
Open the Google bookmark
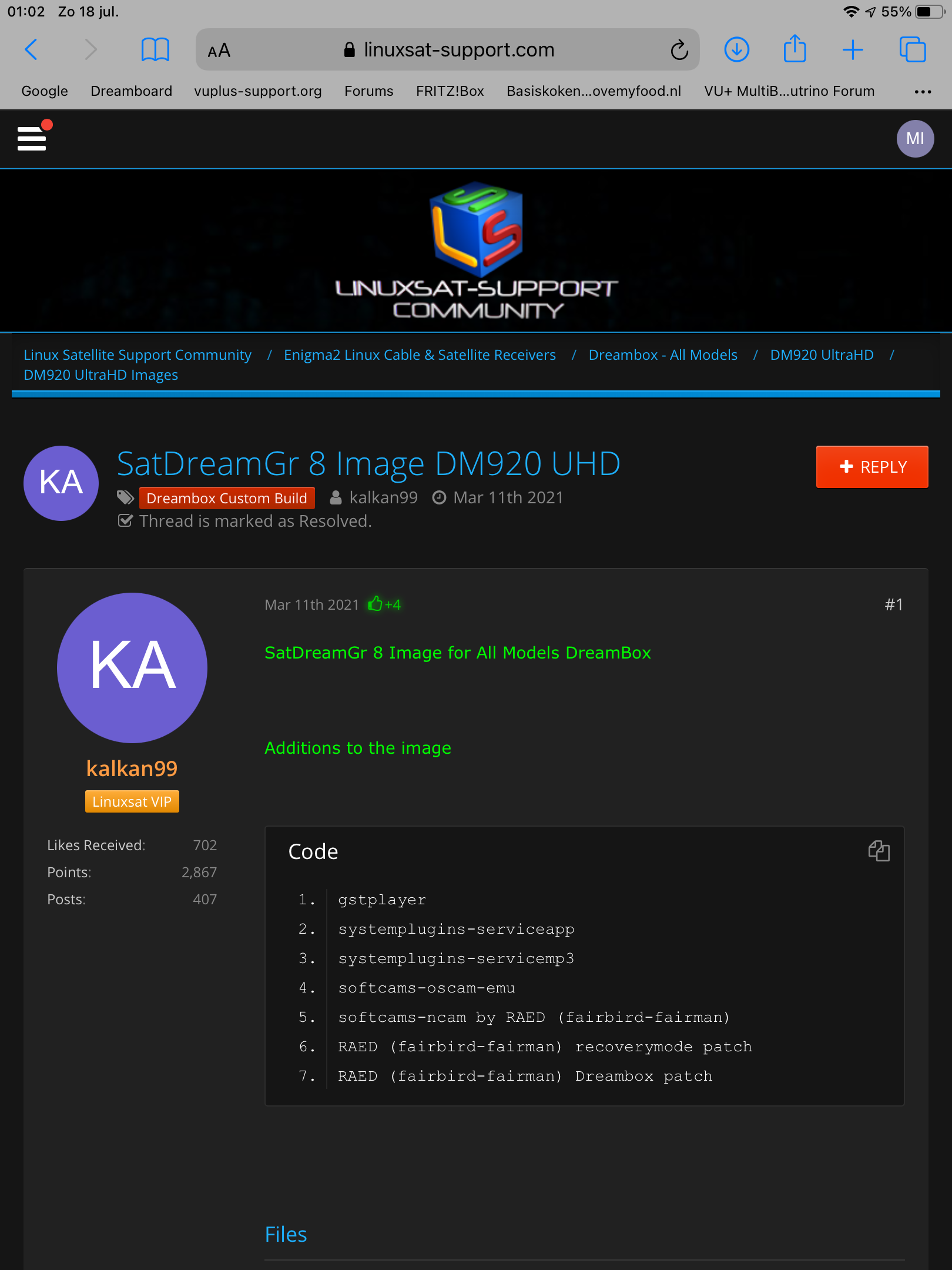45,91
